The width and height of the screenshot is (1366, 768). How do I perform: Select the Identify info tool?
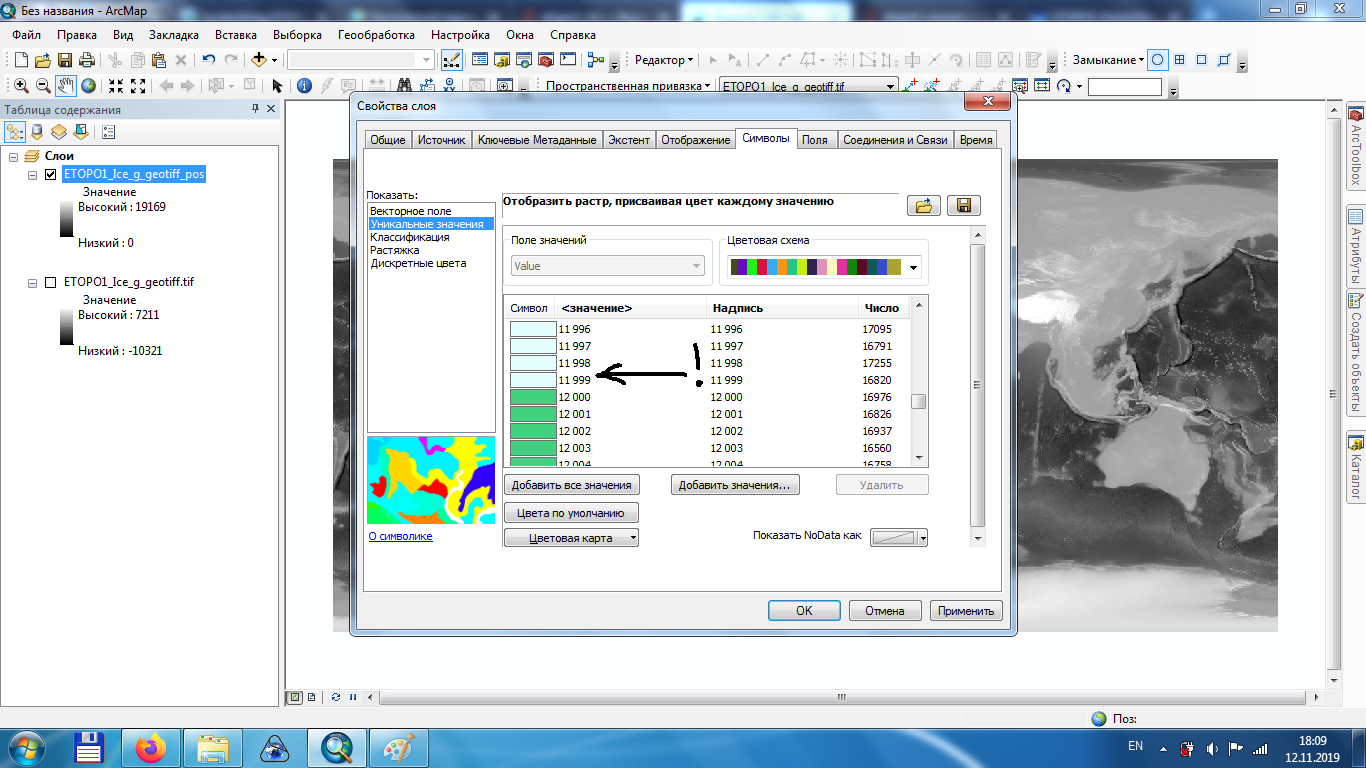click(x=304, y=86)
